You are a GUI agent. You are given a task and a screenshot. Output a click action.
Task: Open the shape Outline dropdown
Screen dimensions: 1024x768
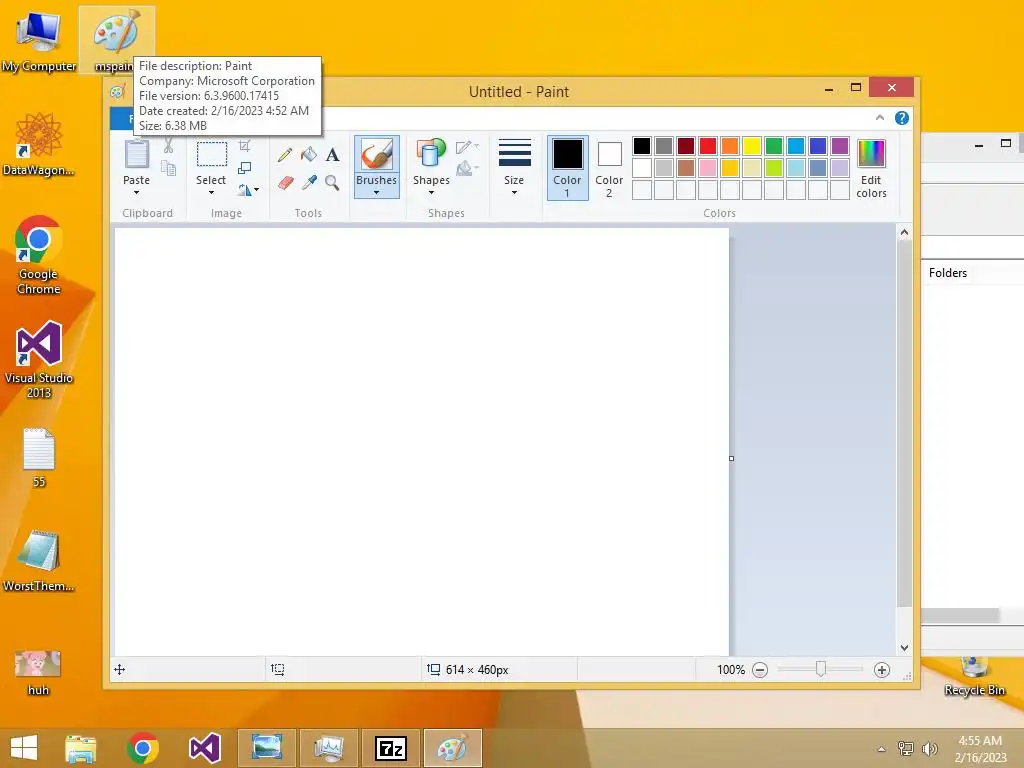468,148
